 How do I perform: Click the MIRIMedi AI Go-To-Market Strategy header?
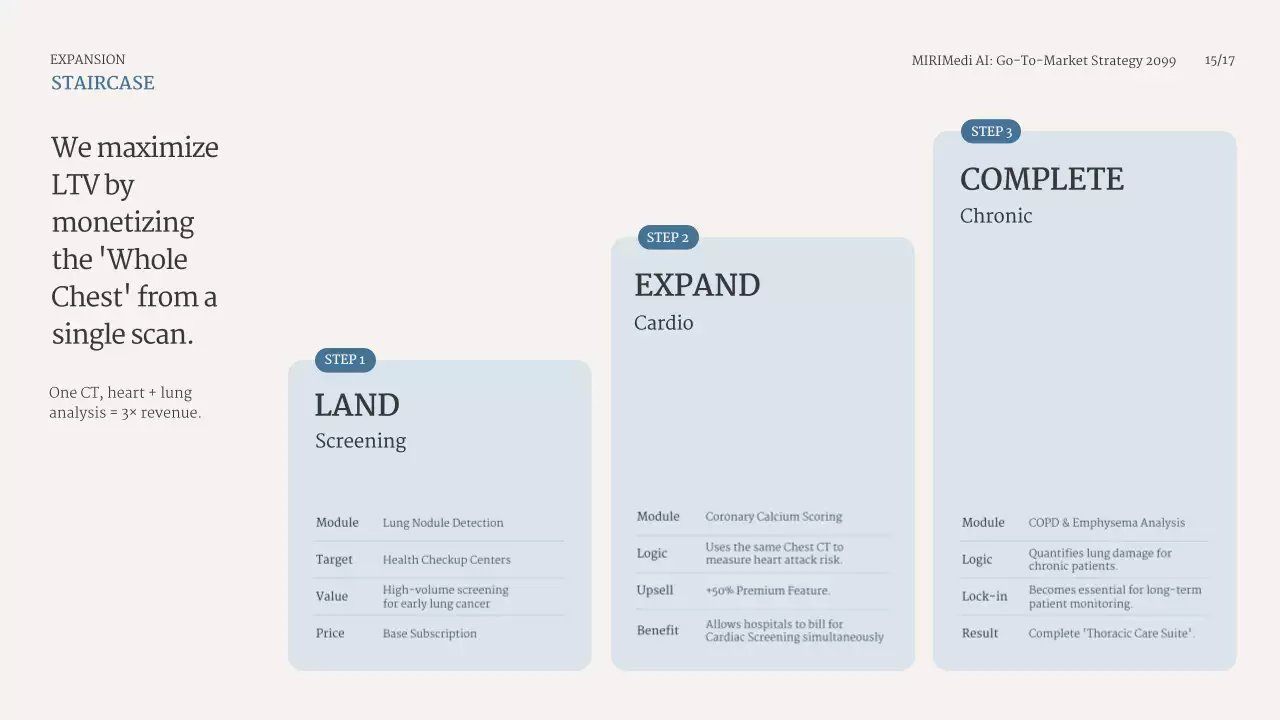coord(1043,61)
